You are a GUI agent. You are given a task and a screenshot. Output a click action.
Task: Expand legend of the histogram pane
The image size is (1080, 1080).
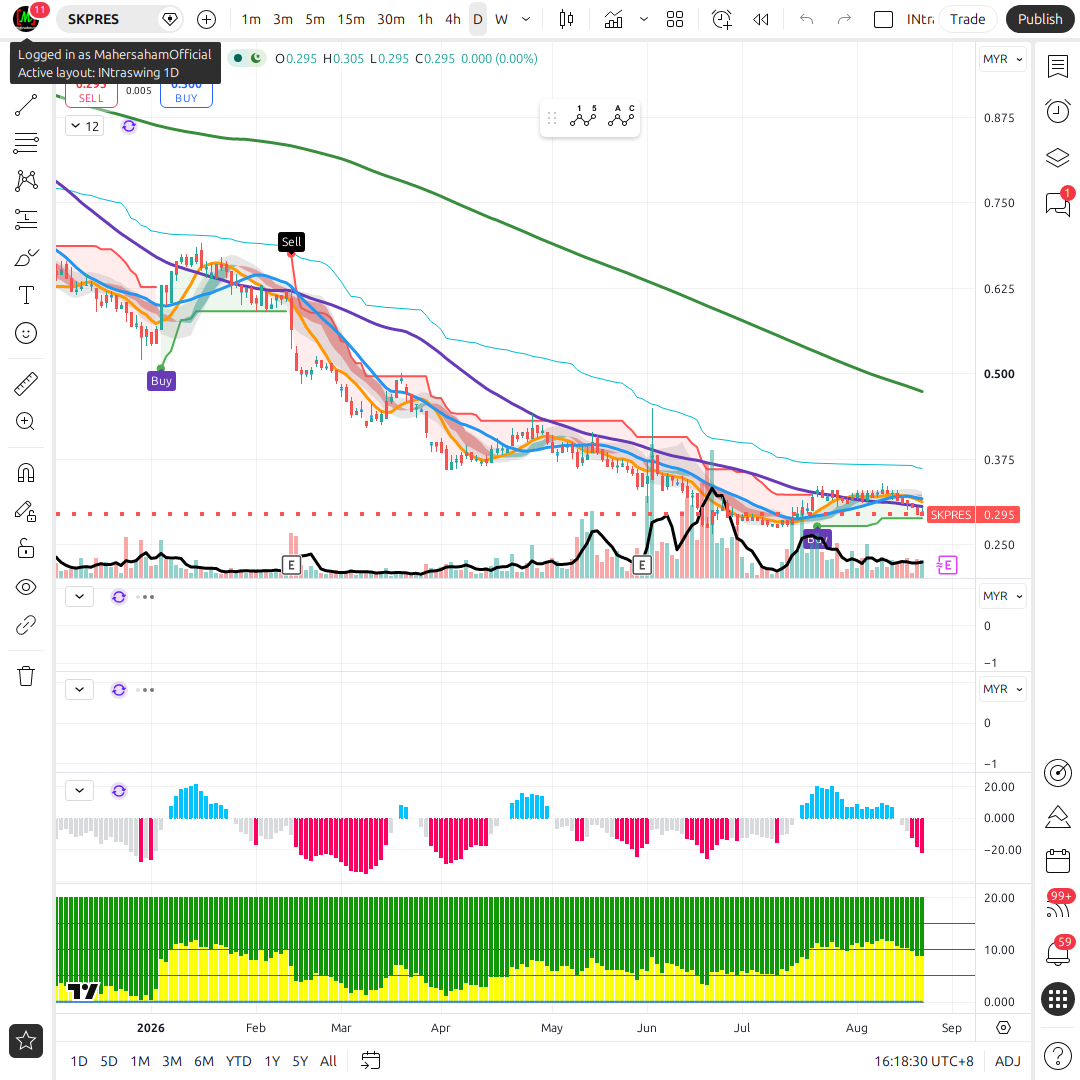click(80, 790)
